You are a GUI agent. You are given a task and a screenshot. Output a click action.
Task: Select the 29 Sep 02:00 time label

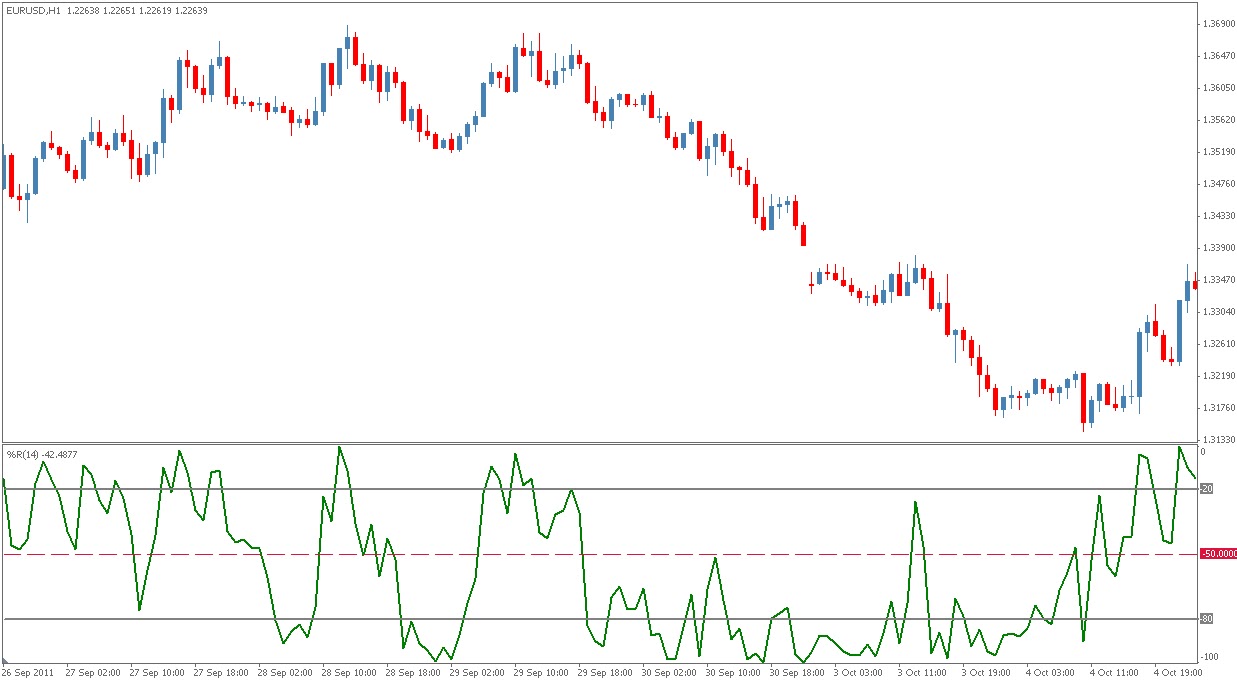click(x=477, y=672)
